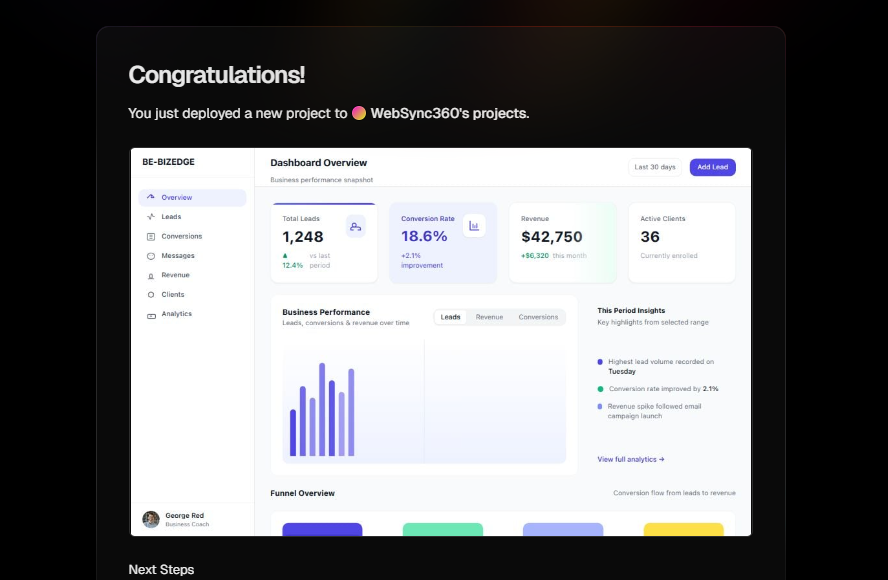The height and width of the screenshot is (580, 888).
Task: Click the Conversions icon in sidebar
Action: click(151, 236)
